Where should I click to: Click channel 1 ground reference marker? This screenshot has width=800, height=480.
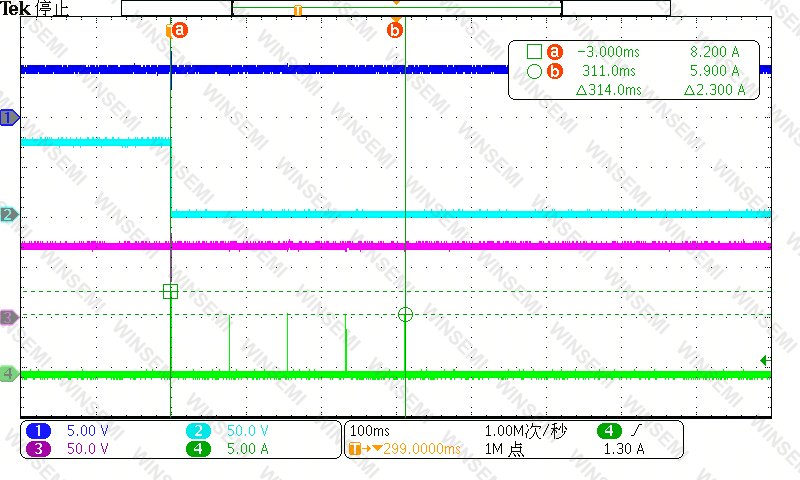point(9,118)
